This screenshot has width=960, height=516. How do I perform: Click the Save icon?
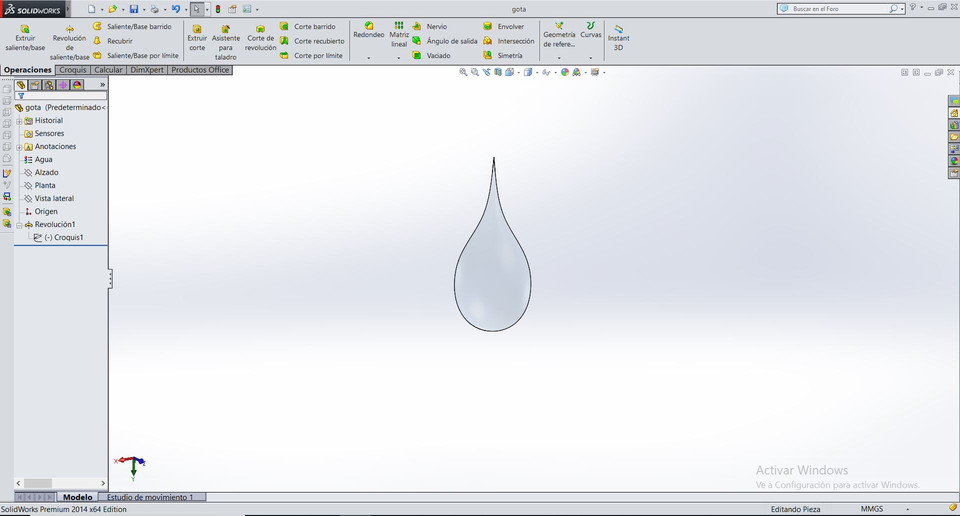coord(133,9)
